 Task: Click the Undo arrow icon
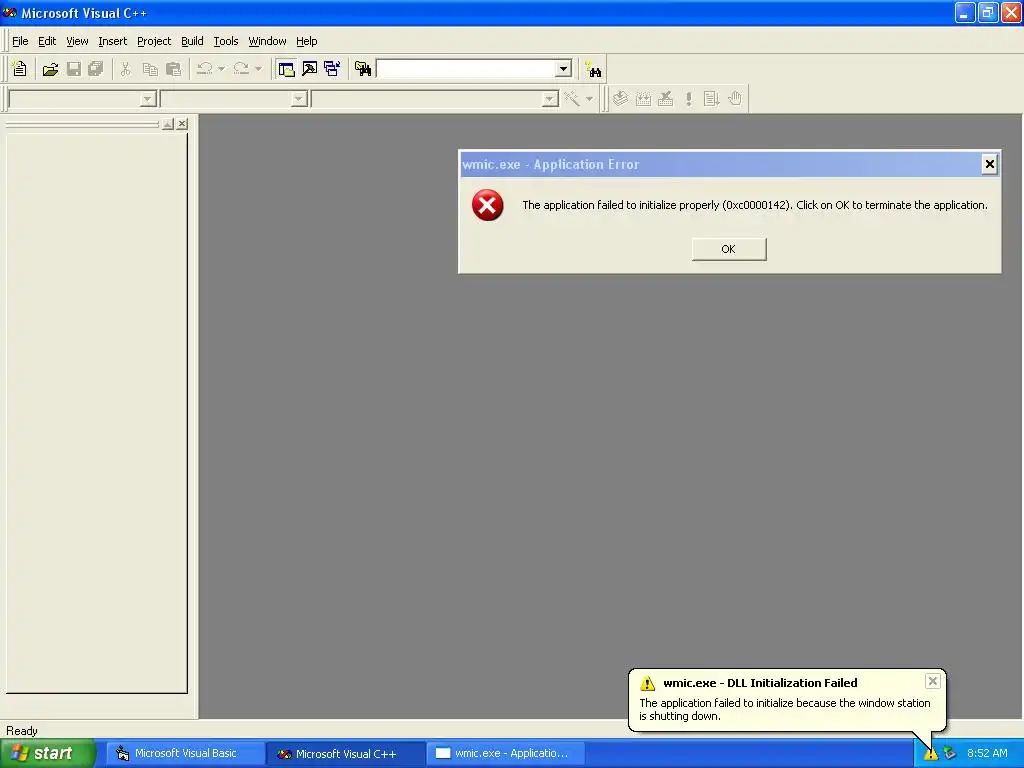click(x=204, y=69)
